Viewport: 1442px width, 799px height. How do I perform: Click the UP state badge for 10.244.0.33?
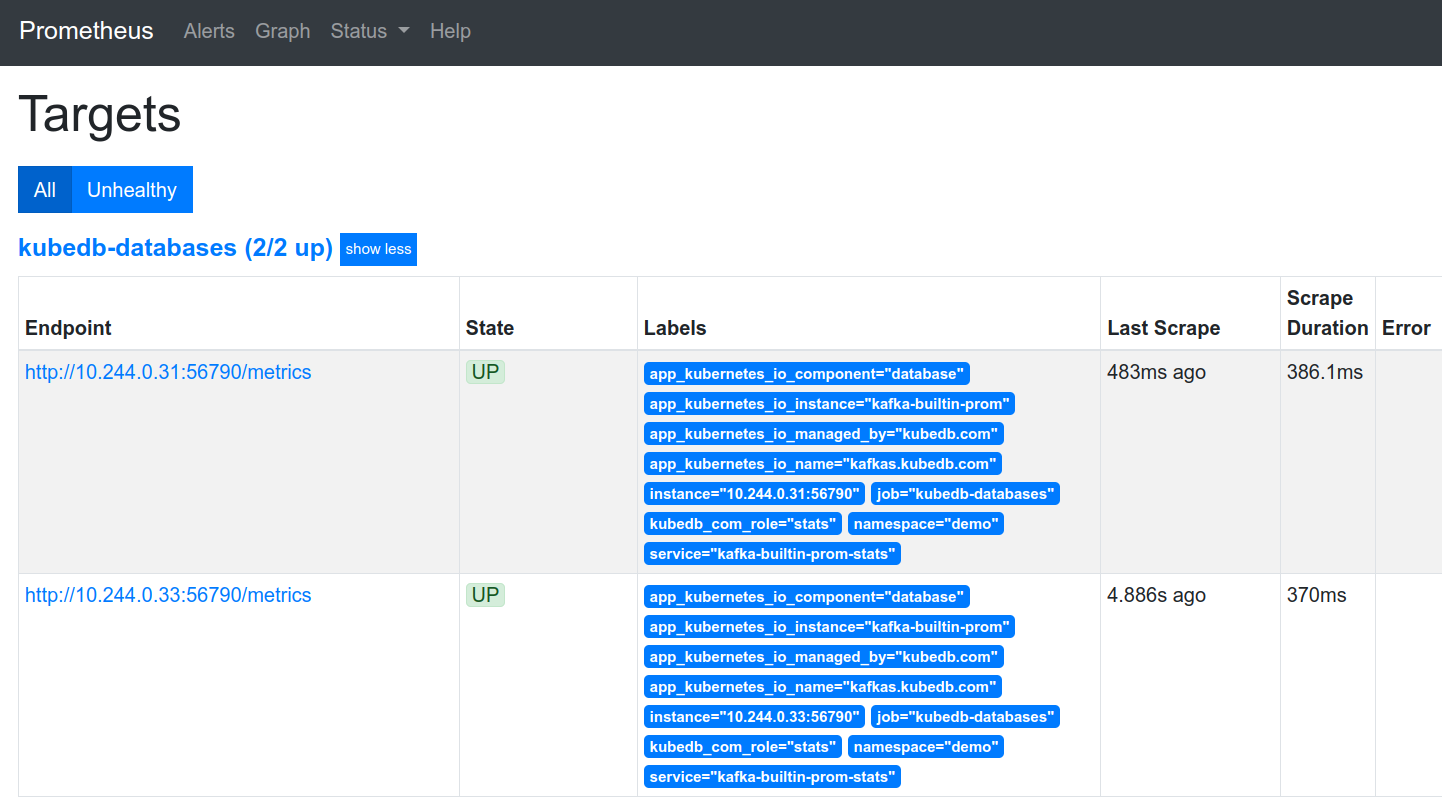[x=485, y=595]
